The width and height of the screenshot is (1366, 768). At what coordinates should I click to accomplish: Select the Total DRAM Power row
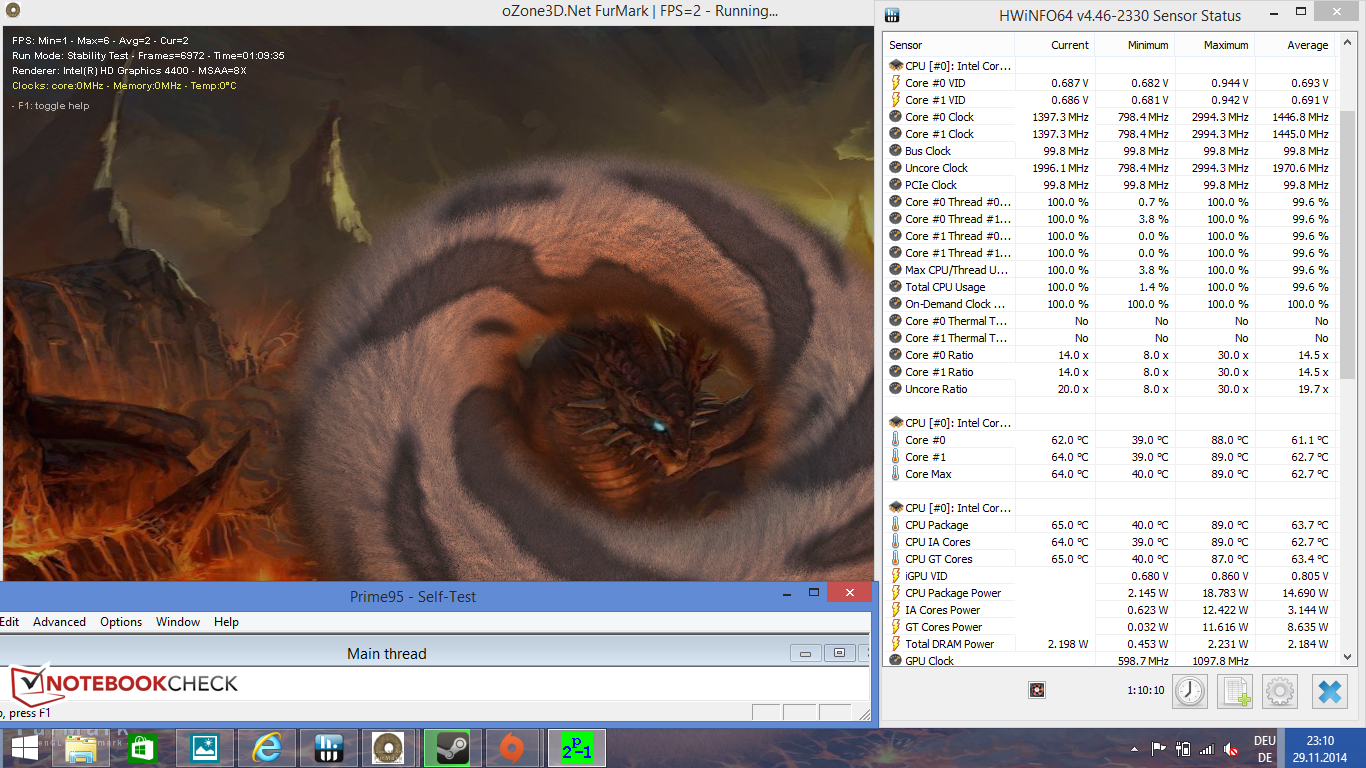tap(1110, 644)
